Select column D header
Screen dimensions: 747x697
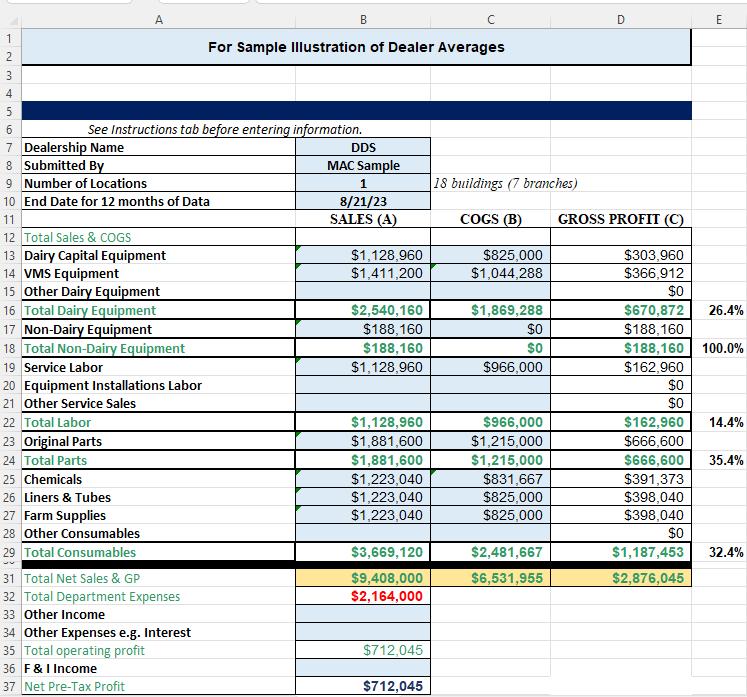point(621,20)
